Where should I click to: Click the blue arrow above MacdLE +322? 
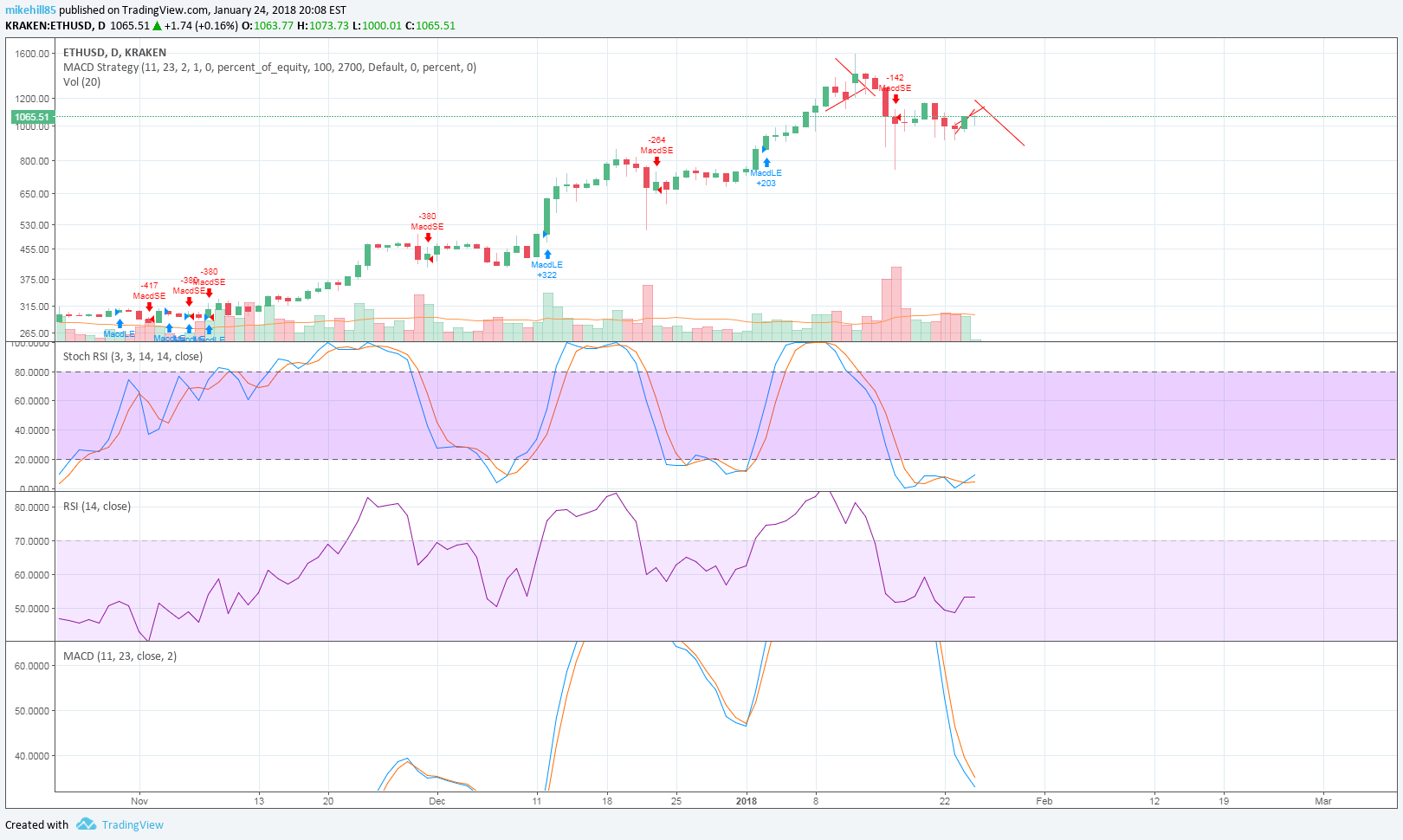tap(547, 255)
